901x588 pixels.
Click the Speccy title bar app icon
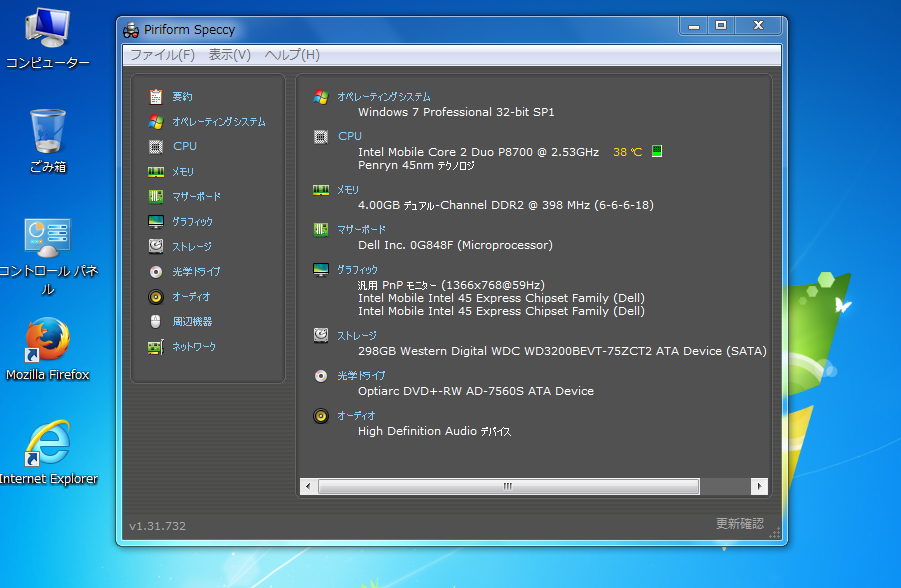click(x=131, y=30)
